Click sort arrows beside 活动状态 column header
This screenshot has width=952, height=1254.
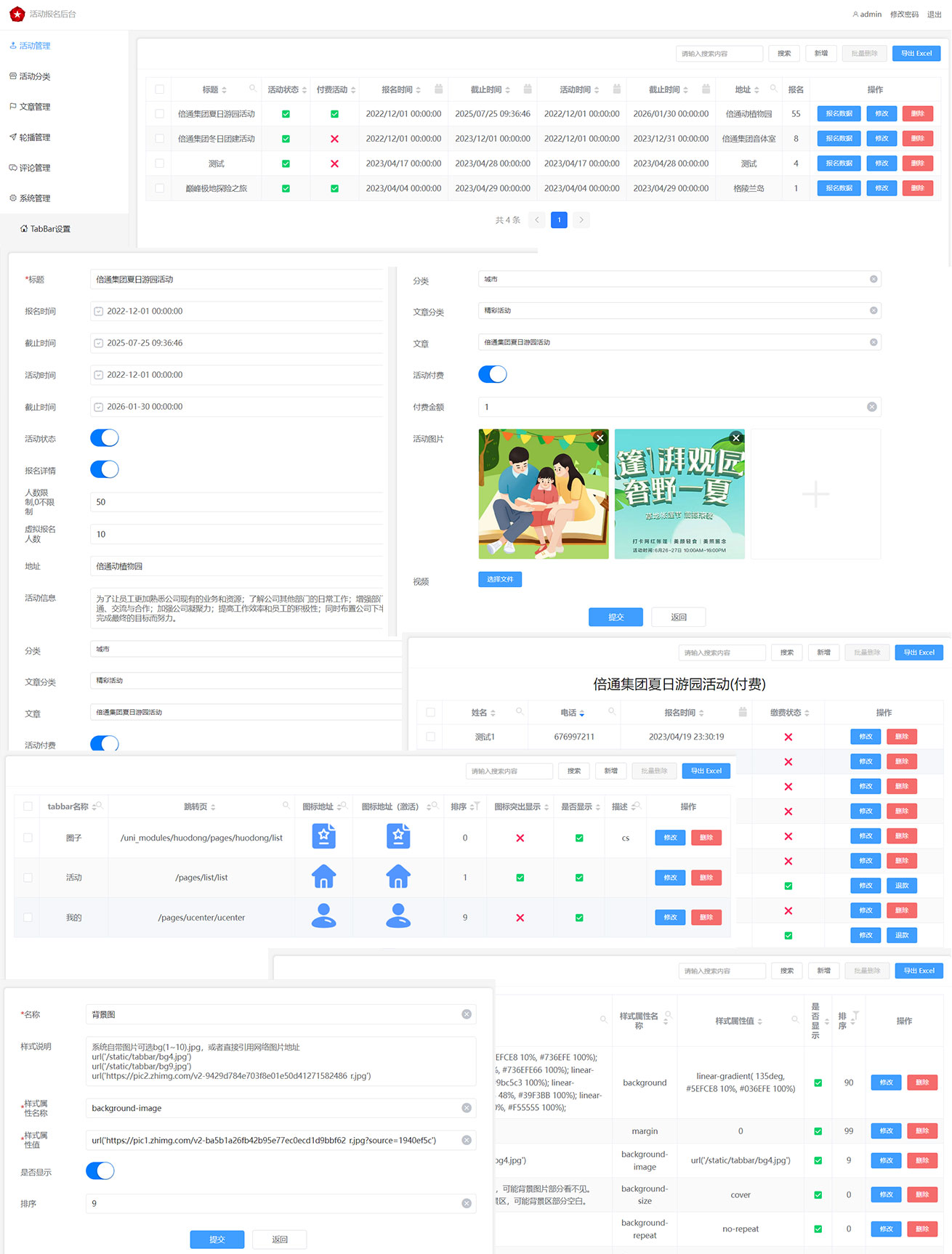tap(304, 90)
